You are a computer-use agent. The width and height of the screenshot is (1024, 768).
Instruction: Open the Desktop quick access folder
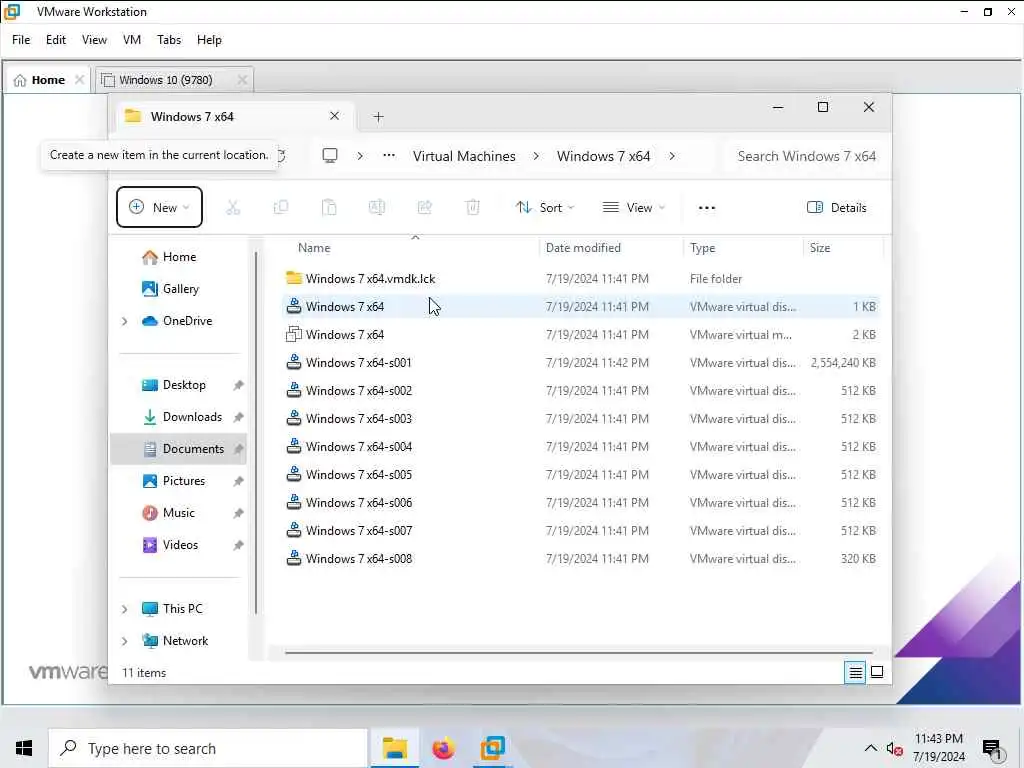[173, 385]
